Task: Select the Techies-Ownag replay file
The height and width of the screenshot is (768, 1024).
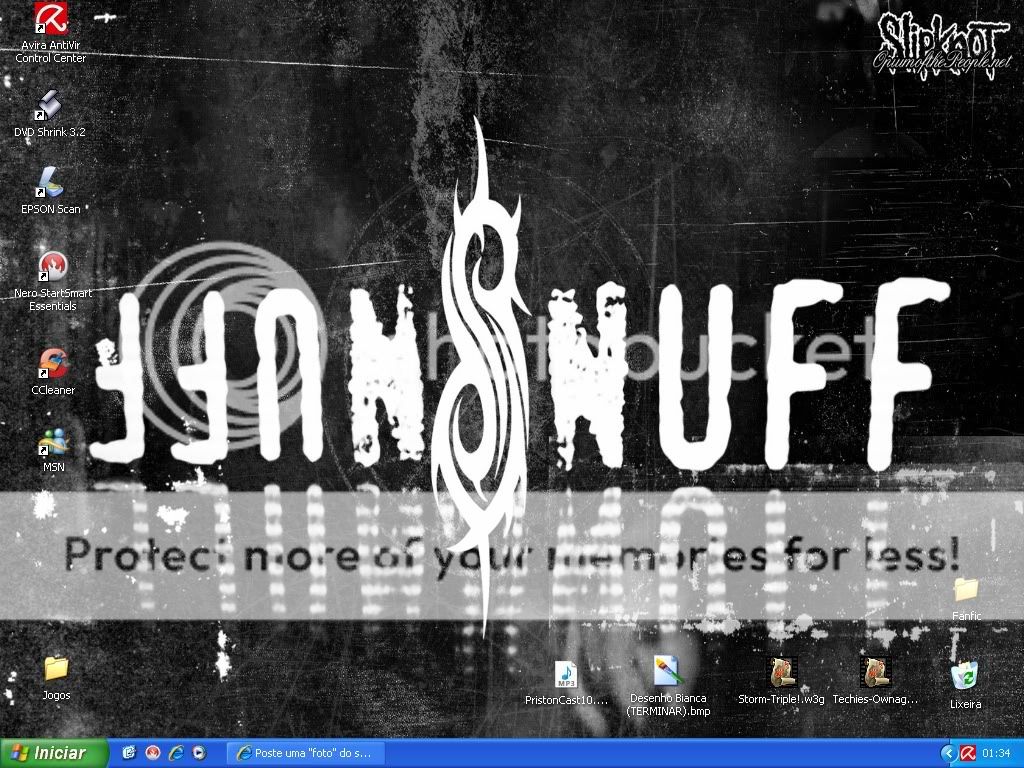Action: pos(875,681)
